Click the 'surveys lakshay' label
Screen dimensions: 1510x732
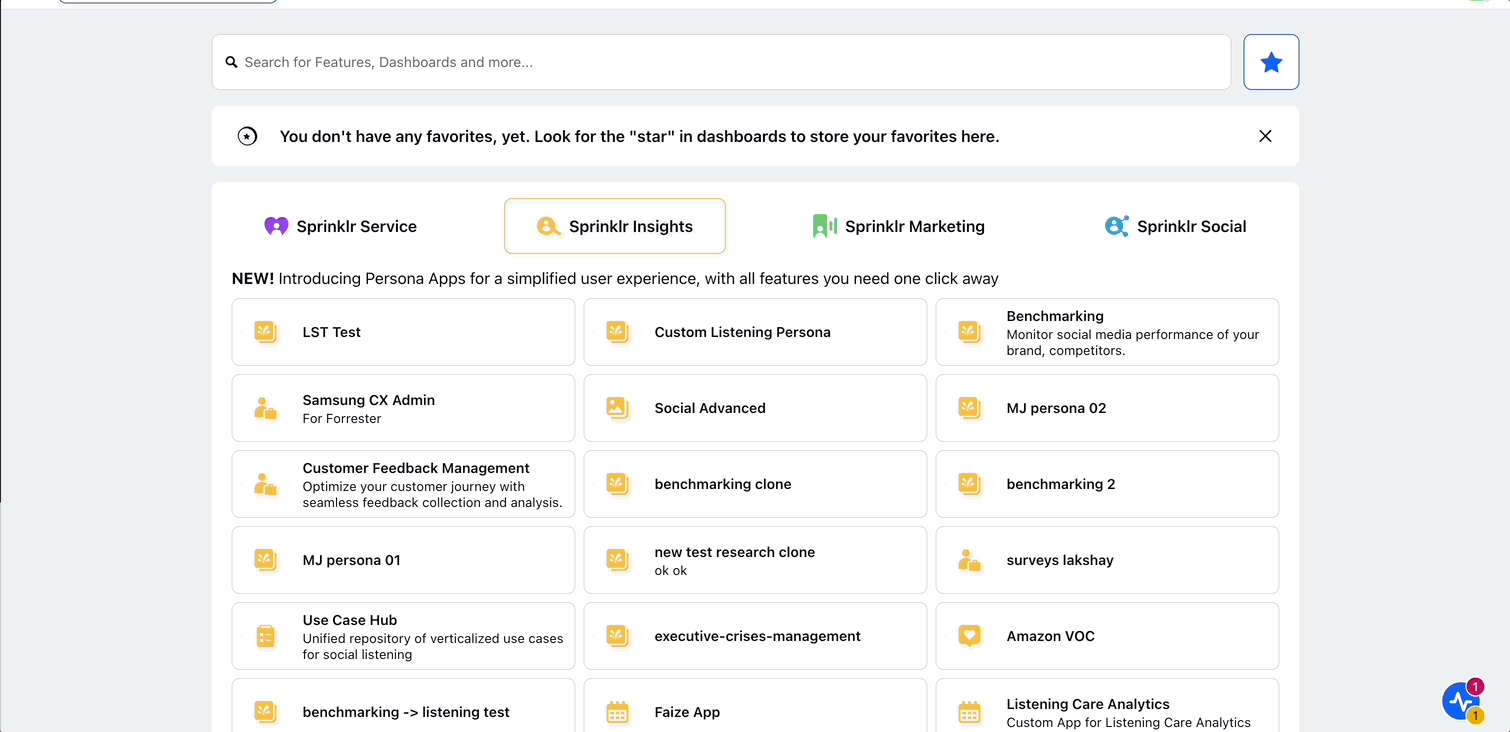click(1060, 560)
